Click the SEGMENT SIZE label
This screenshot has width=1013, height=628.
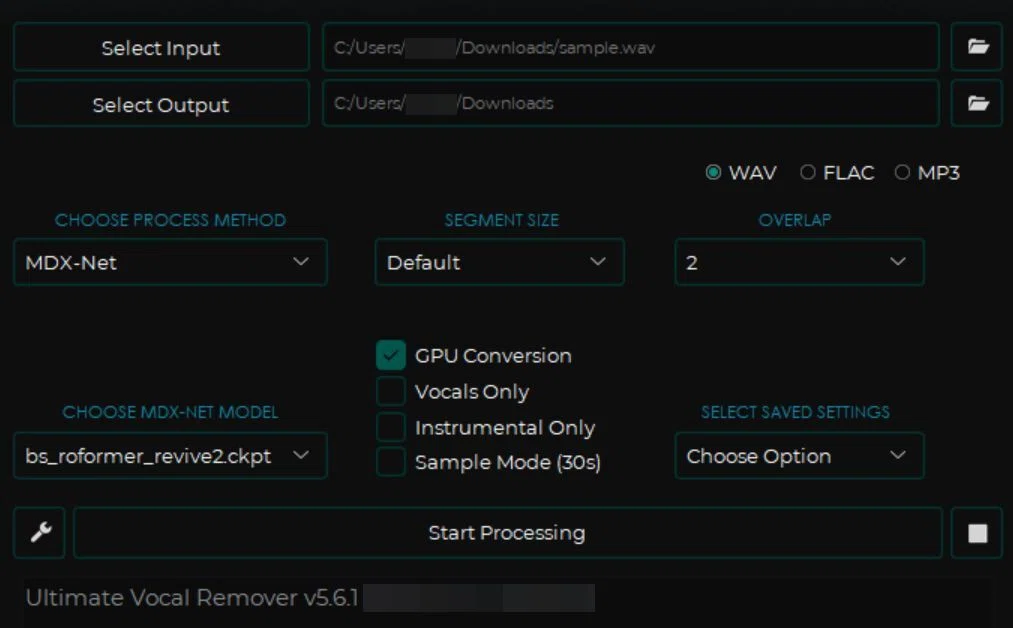coord(501,220)
